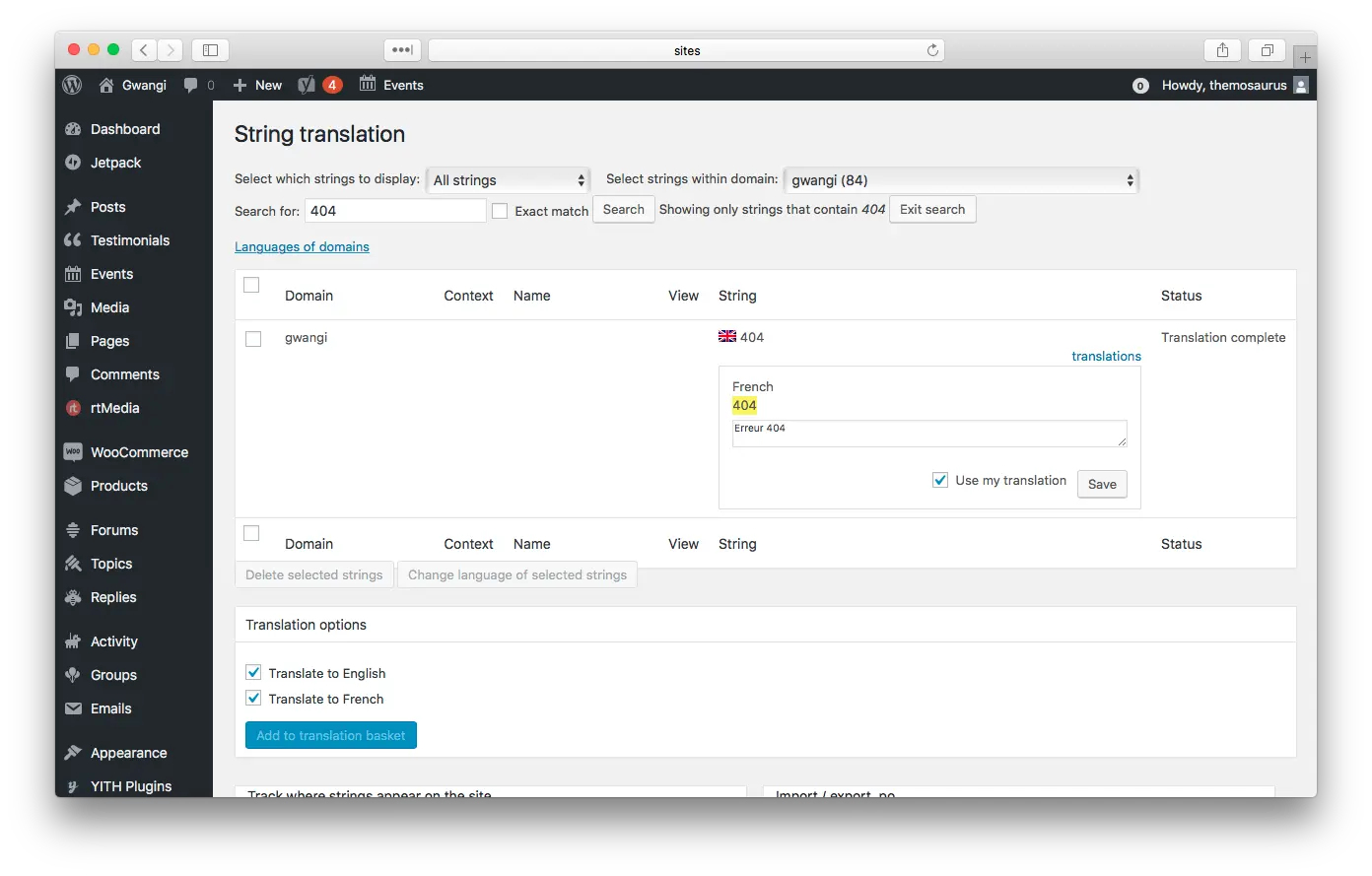Go back with browser back arrow
The image size is (1372, 876).
pyautogui.click(x=144, y=50)
